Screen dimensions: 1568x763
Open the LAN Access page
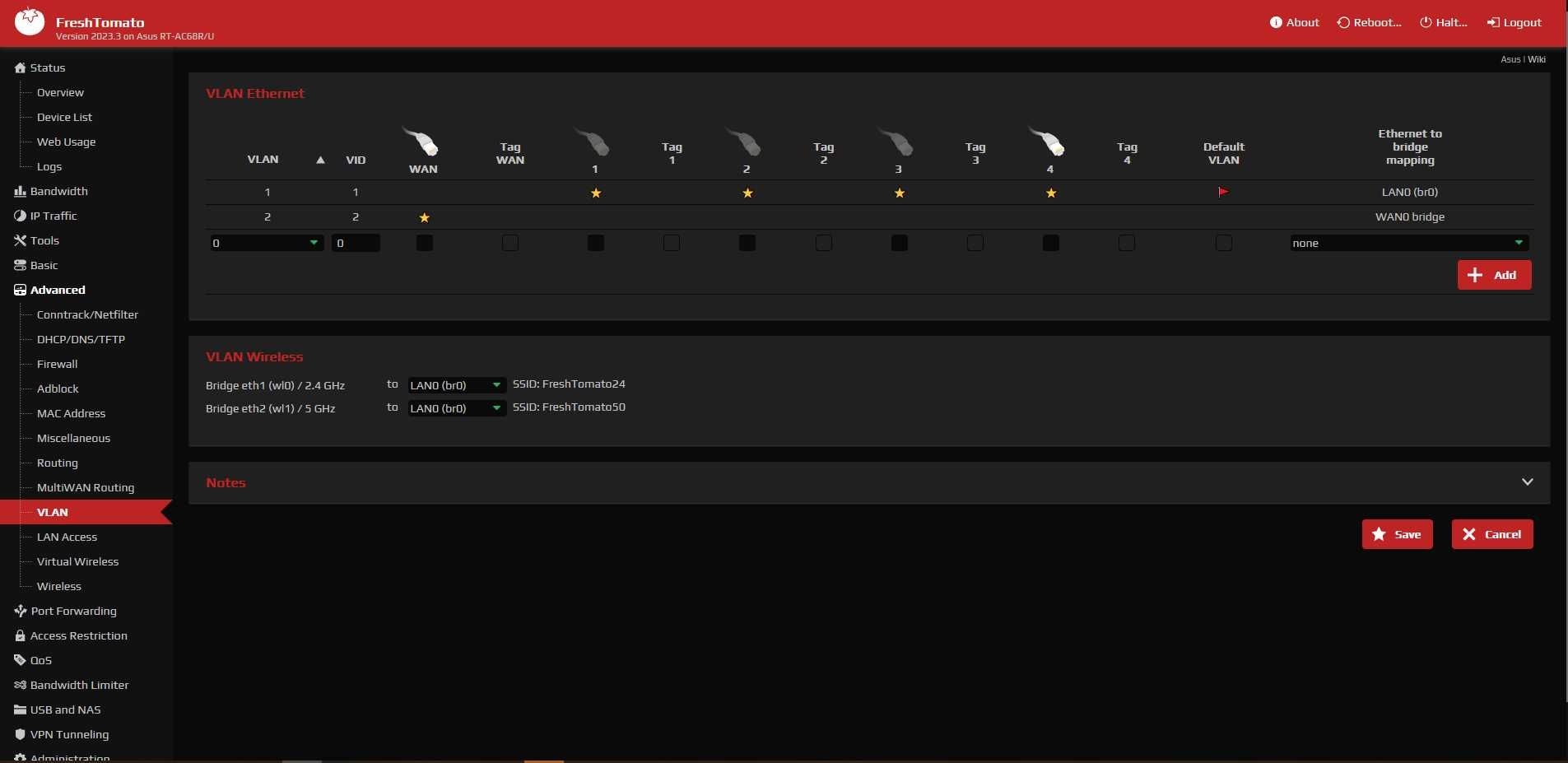pyautogui.click(x=67, y=537)
